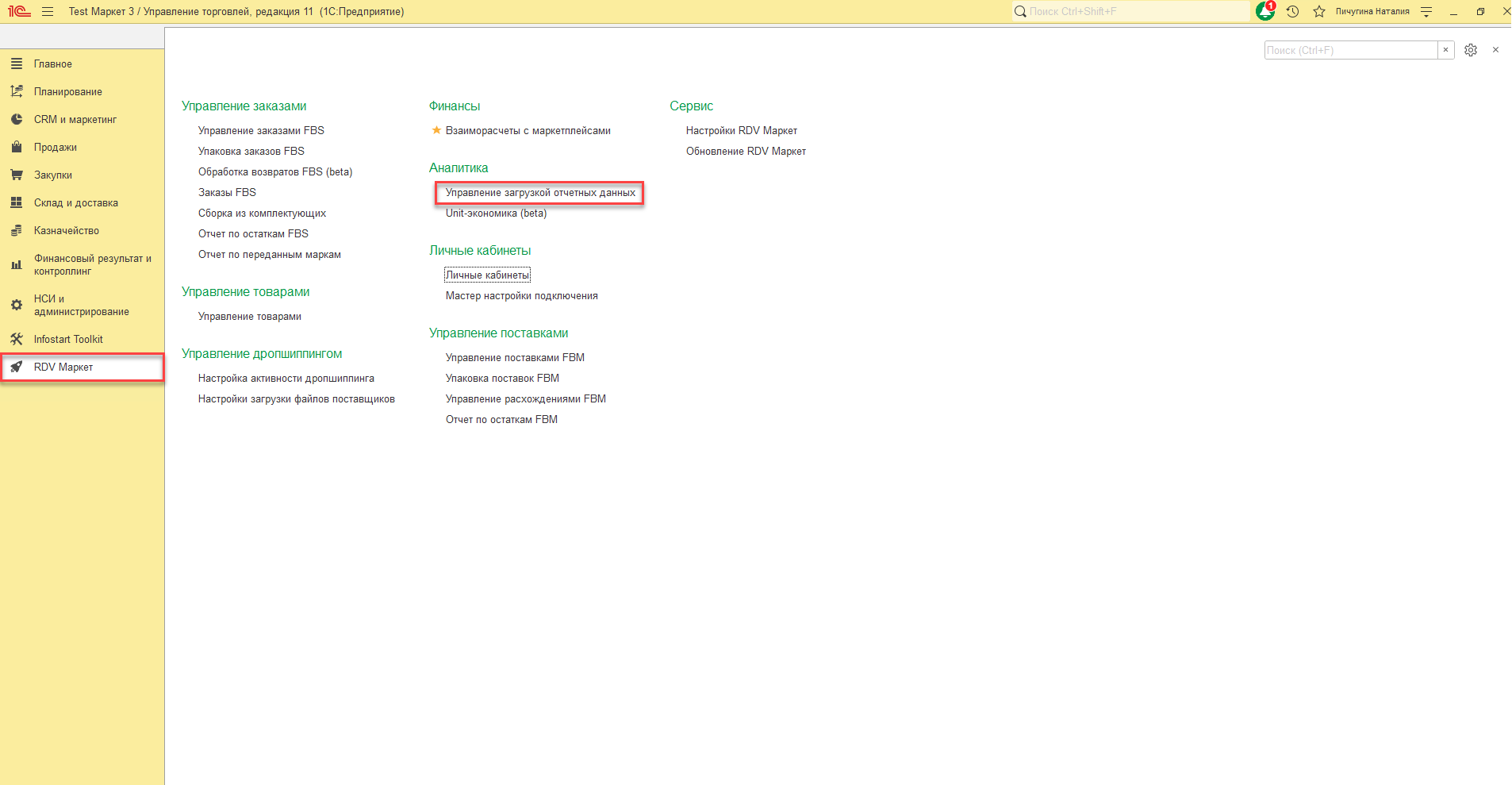Open Управление загрузкой отчетных данных
Image resolution: width=1512 pixels, height=785 pixels.
540,192
